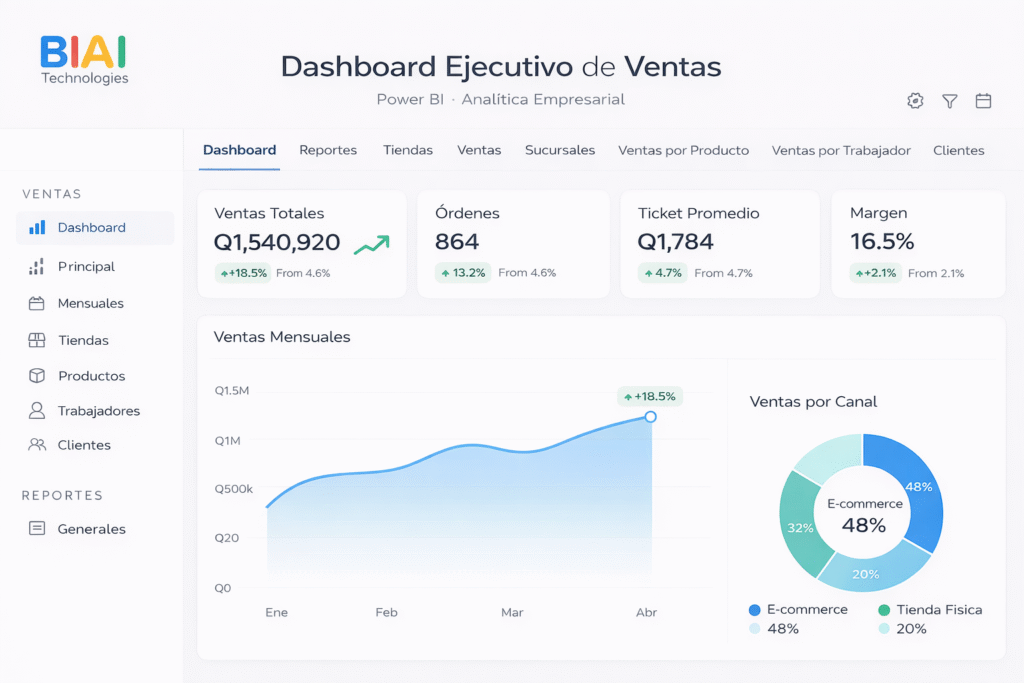Click the BIAI Technologies logo

[84, 60]
